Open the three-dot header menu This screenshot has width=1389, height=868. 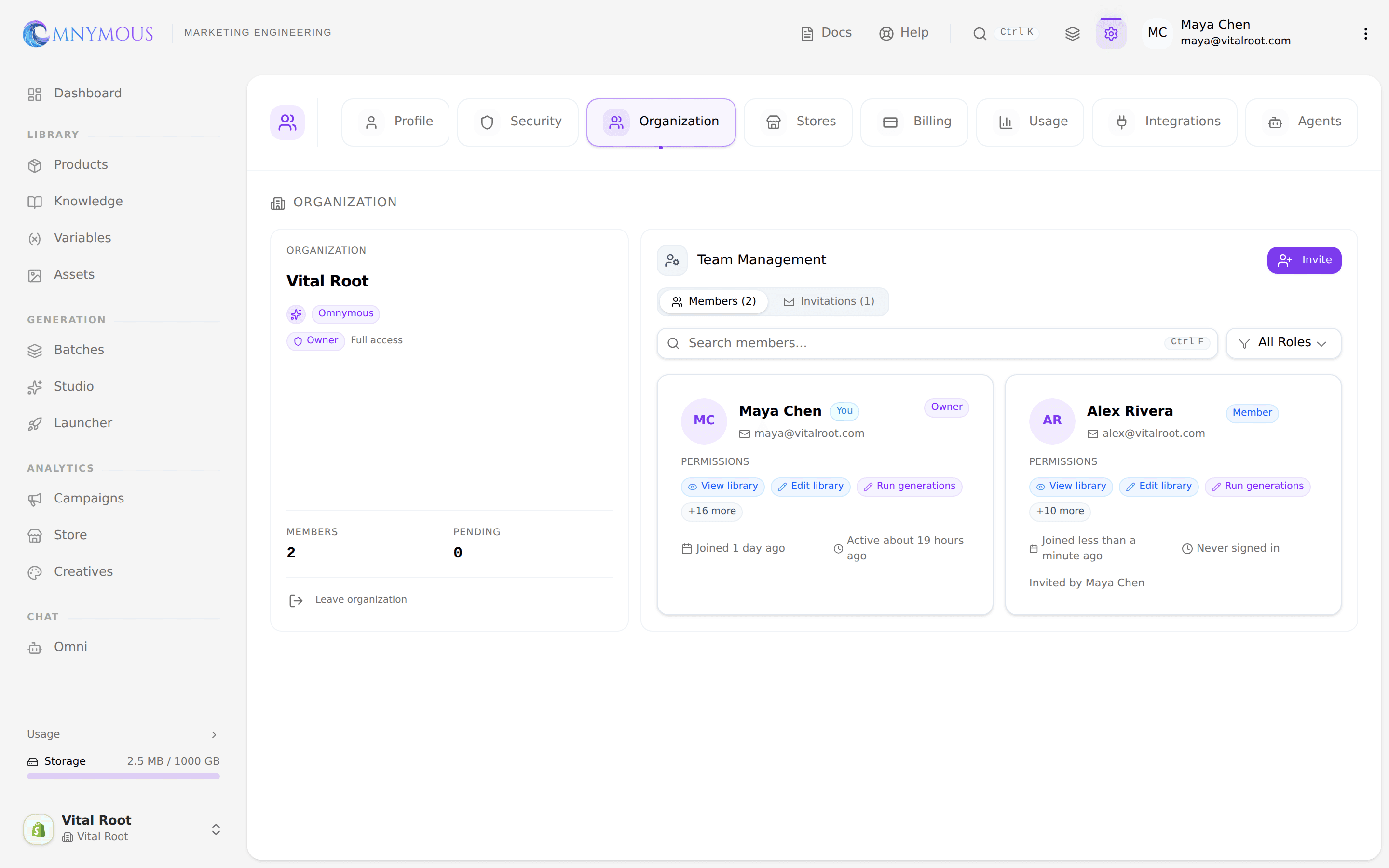point(1365,33)
